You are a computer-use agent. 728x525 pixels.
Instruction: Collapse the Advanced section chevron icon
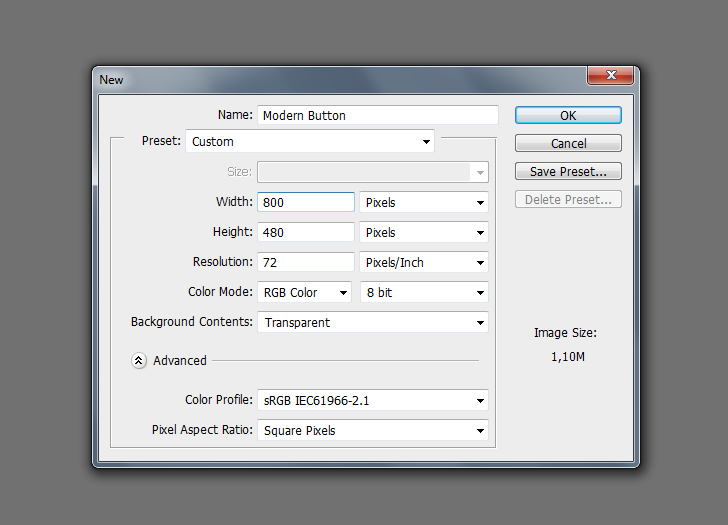(139, 361)
